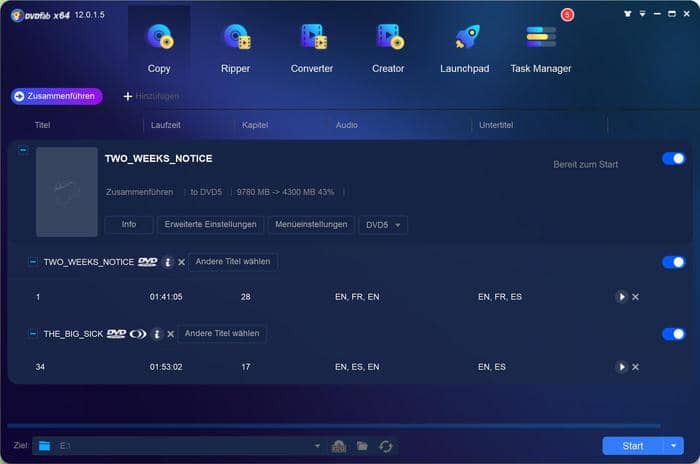
Task: Click runtime 01:53:02 of title 34
Action: pos(166,367)
